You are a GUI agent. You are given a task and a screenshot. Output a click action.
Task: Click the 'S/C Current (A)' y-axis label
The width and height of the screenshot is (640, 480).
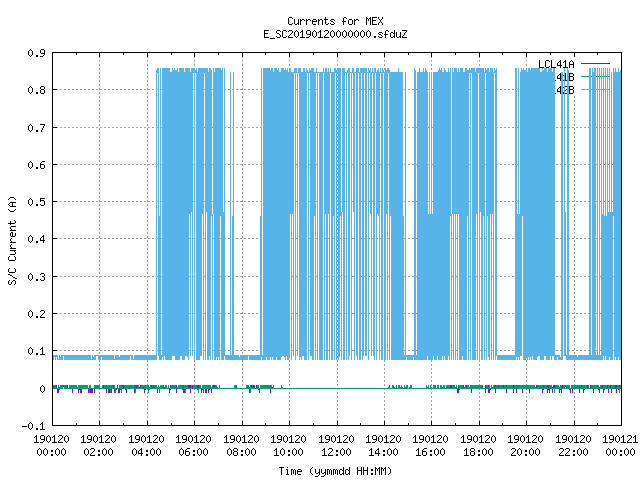[12, 240]
